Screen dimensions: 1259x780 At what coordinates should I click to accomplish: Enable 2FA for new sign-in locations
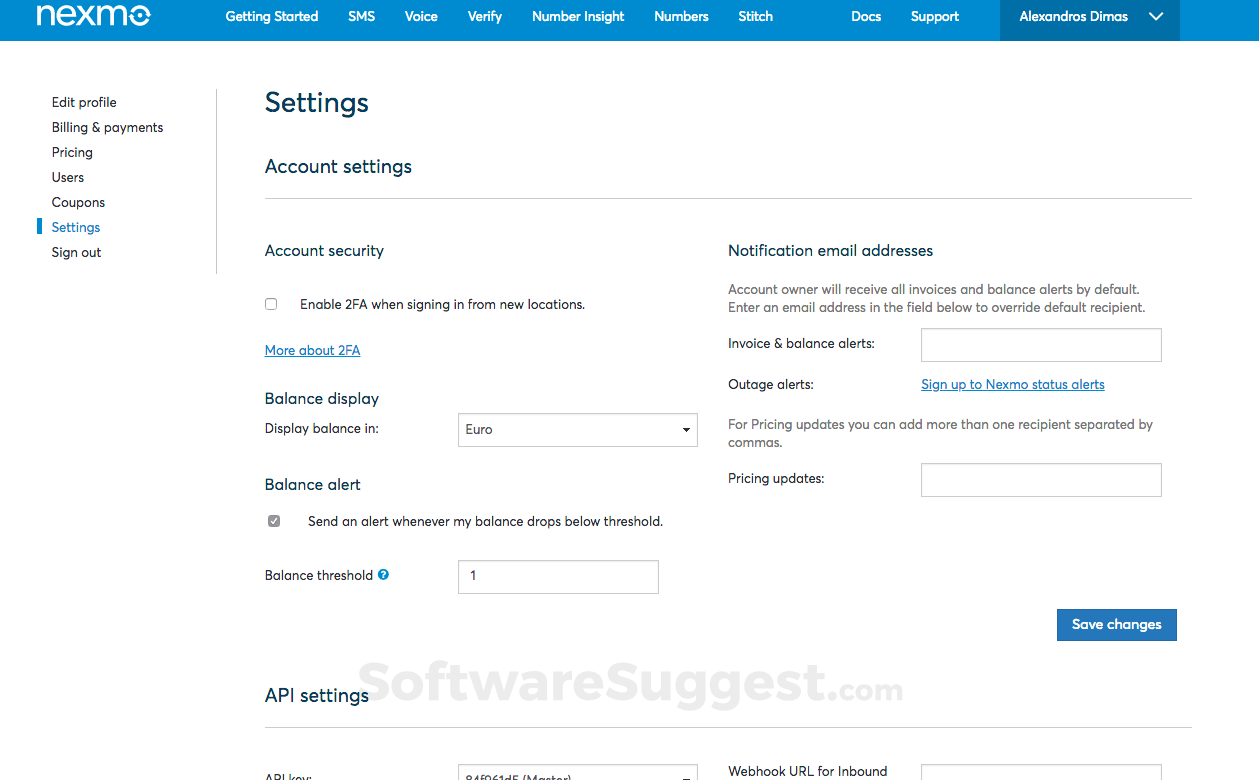point(270,303)
